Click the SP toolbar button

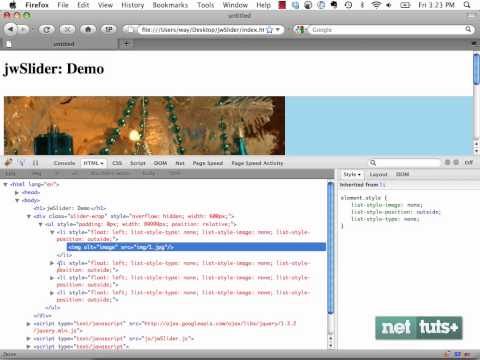click(x=109, y=29)
